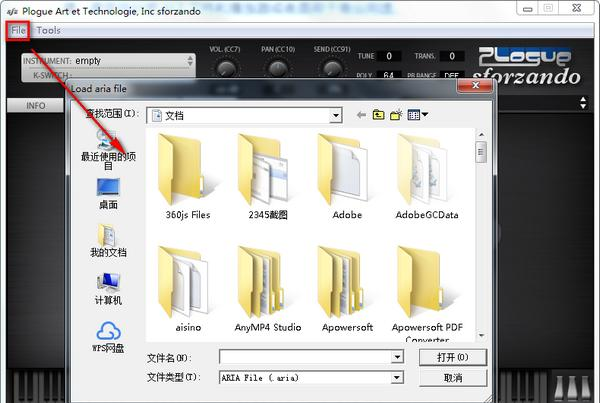Click the 打开(O) button
600x403 pixels.
tap(453, 357)
